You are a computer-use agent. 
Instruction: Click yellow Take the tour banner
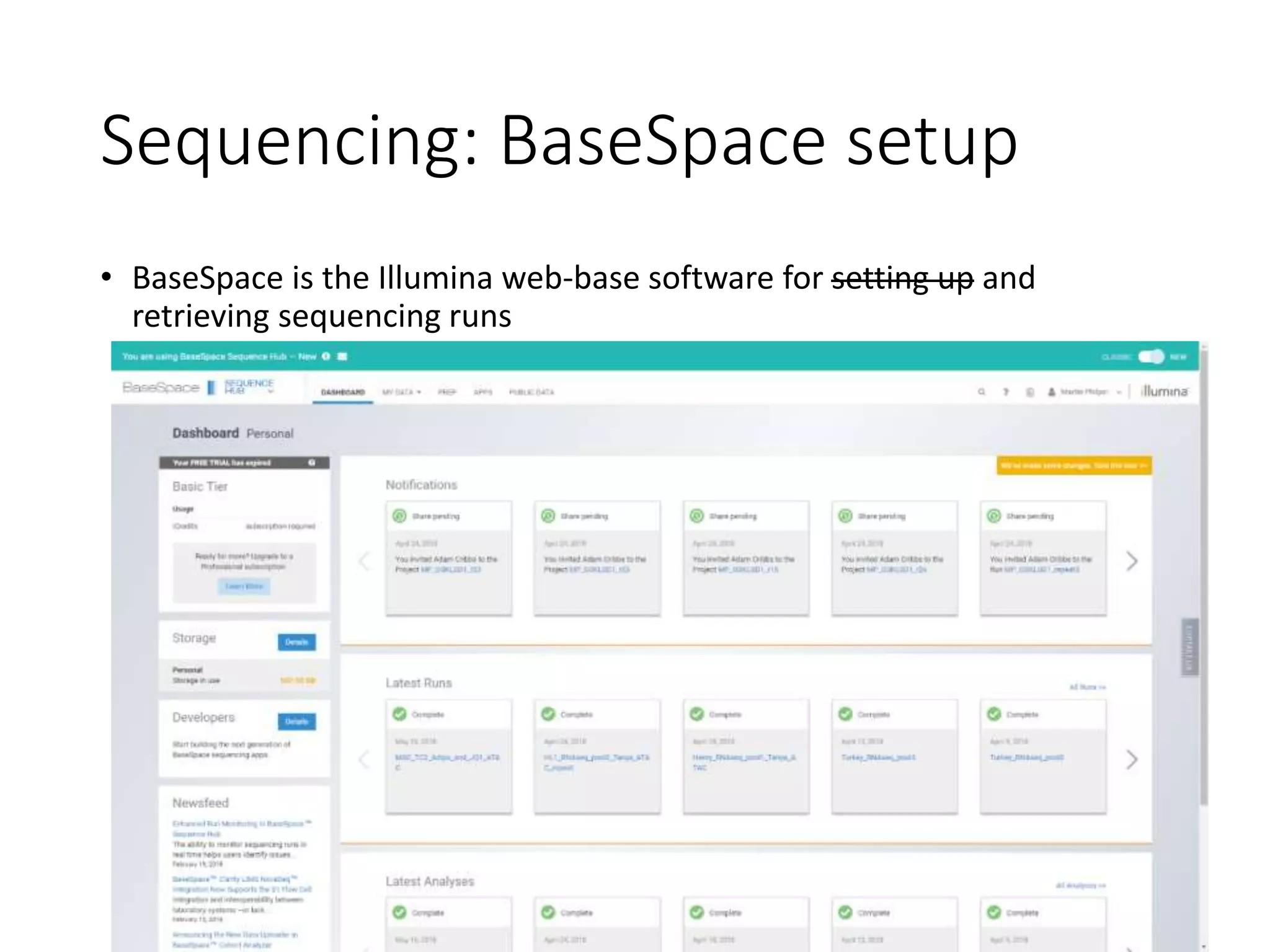pyautogui.click(x=1074, y=465)
